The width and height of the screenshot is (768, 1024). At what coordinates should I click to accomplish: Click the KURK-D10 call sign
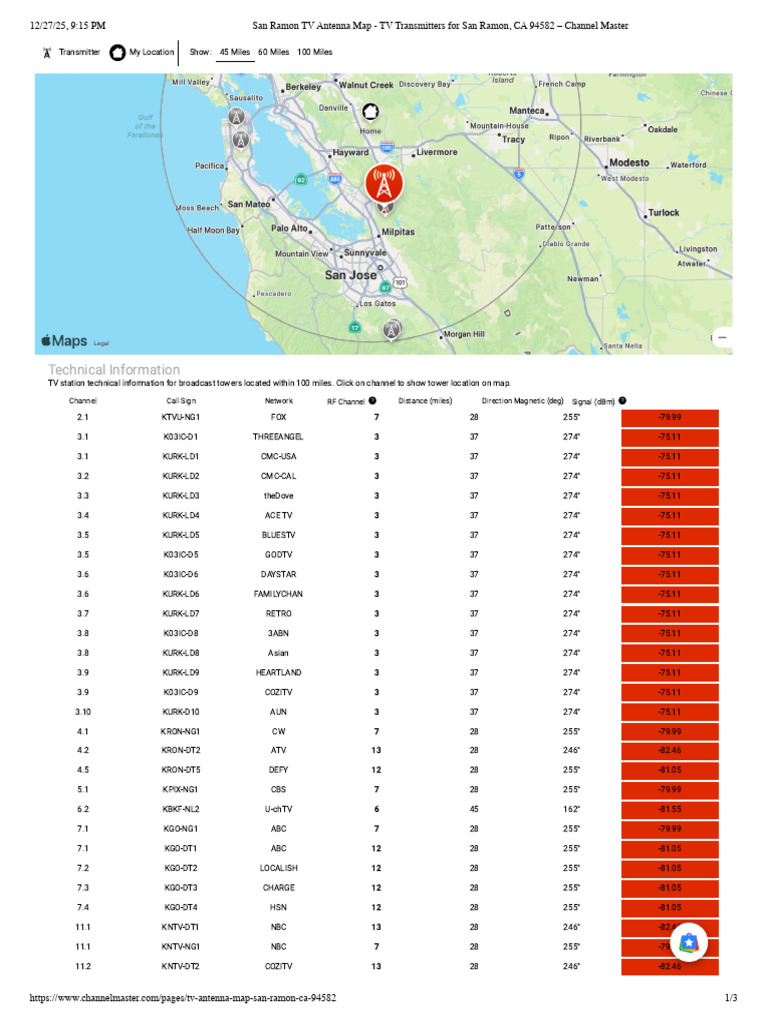click(181, 712)
